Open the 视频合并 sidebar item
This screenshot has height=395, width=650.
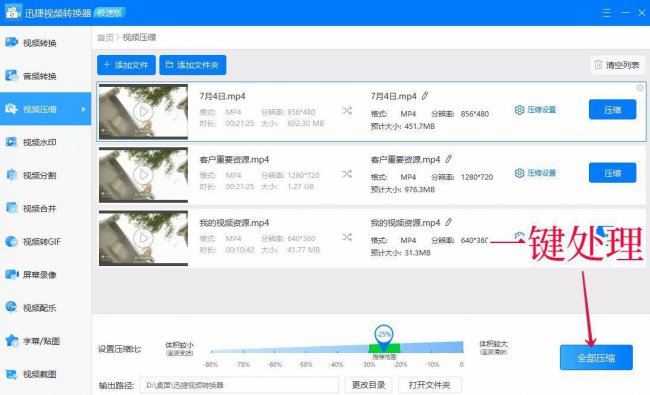tap(45, 208)
